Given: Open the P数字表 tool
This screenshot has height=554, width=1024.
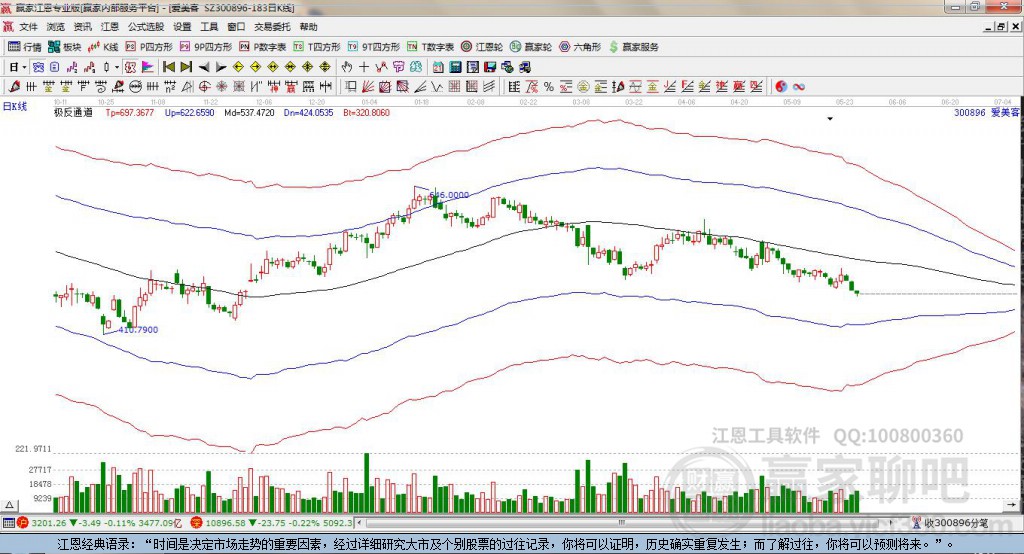Looking at the screenshot, I should (263, 47).
